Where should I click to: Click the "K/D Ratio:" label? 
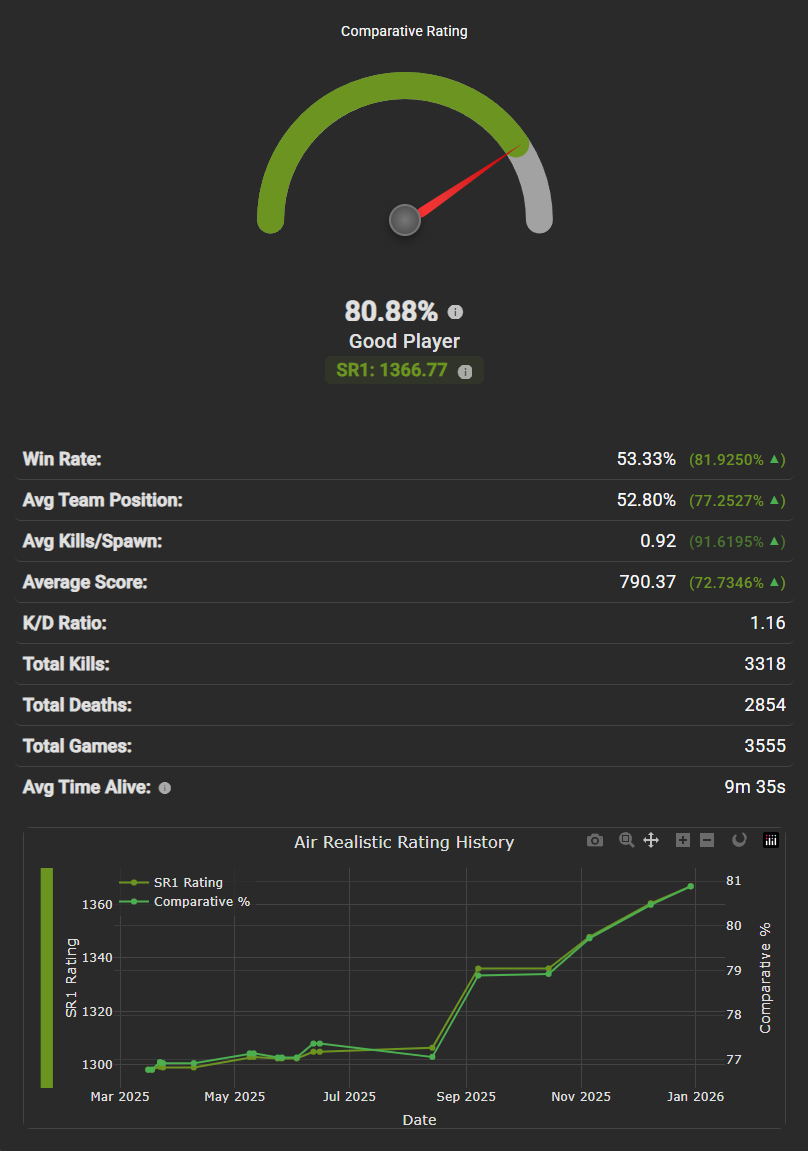tap(65, 624)
